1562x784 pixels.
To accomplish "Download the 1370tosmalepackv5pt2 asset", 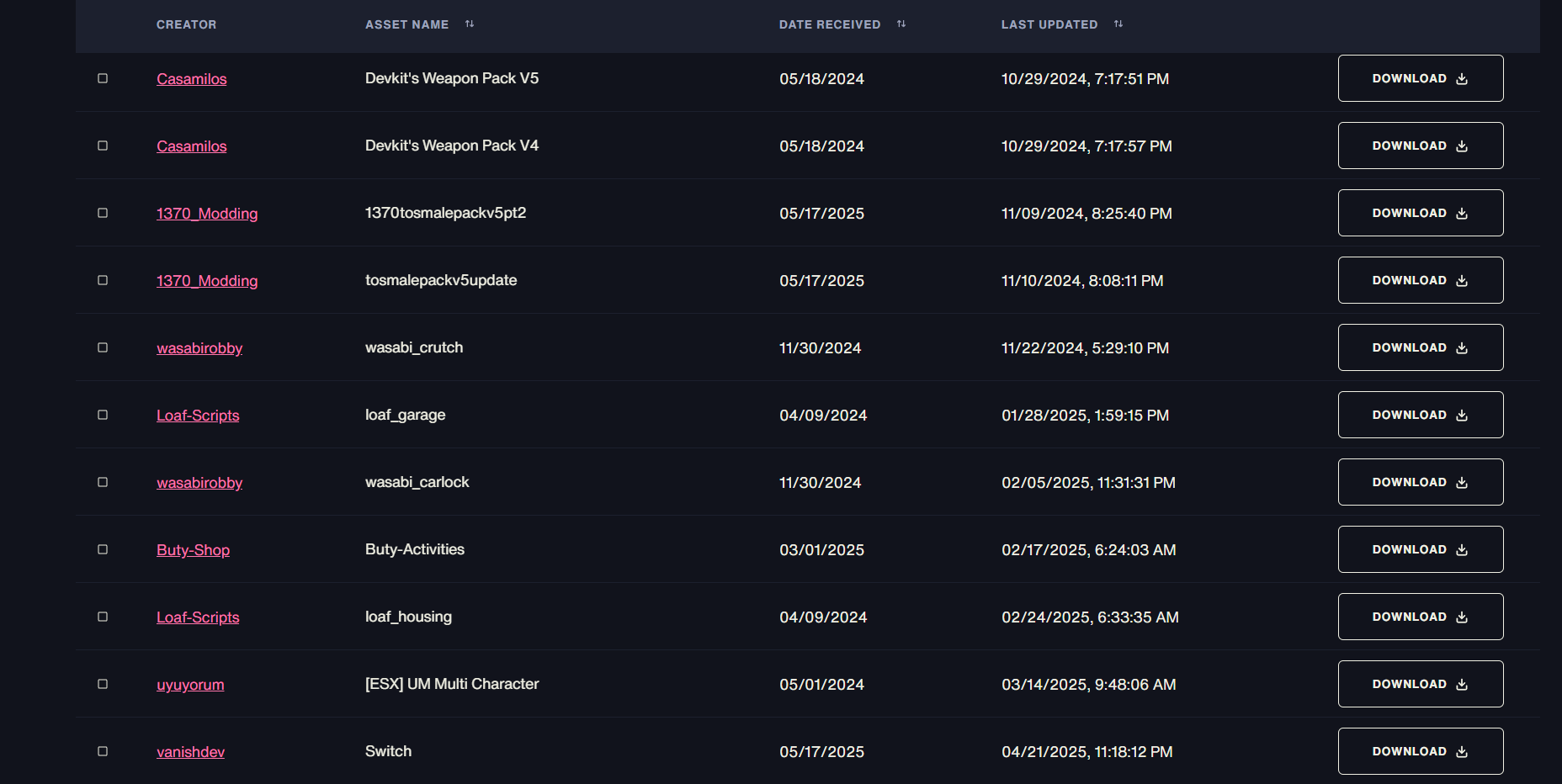I will (1421, 213).
